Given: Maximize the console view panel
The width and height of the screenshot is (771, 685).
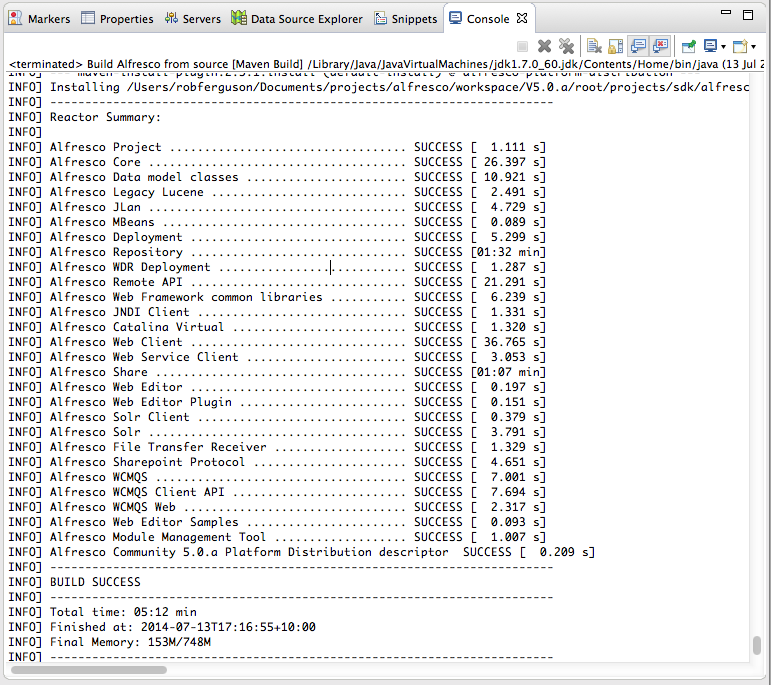Looking at the screenshot, I should pos(748,15).
